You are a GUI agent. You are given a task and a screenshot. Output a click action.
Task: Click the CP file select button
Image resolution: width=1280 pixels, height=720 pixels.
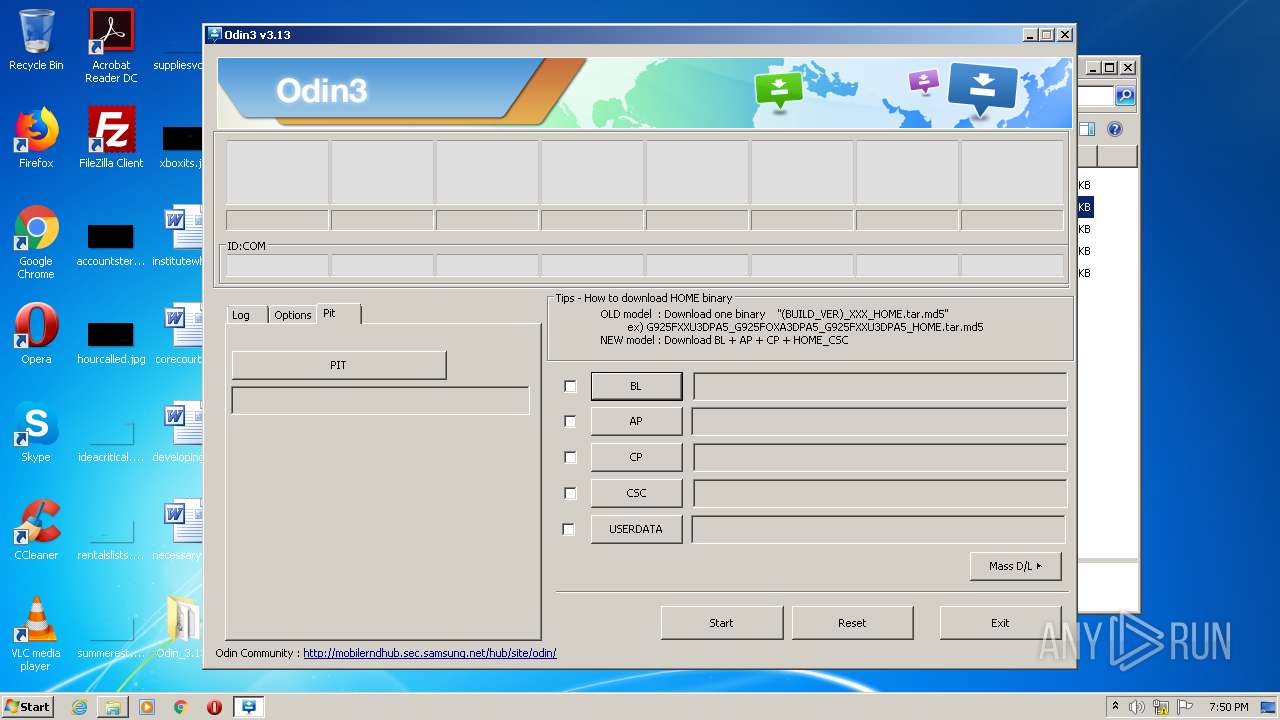(x=636, y=457)
